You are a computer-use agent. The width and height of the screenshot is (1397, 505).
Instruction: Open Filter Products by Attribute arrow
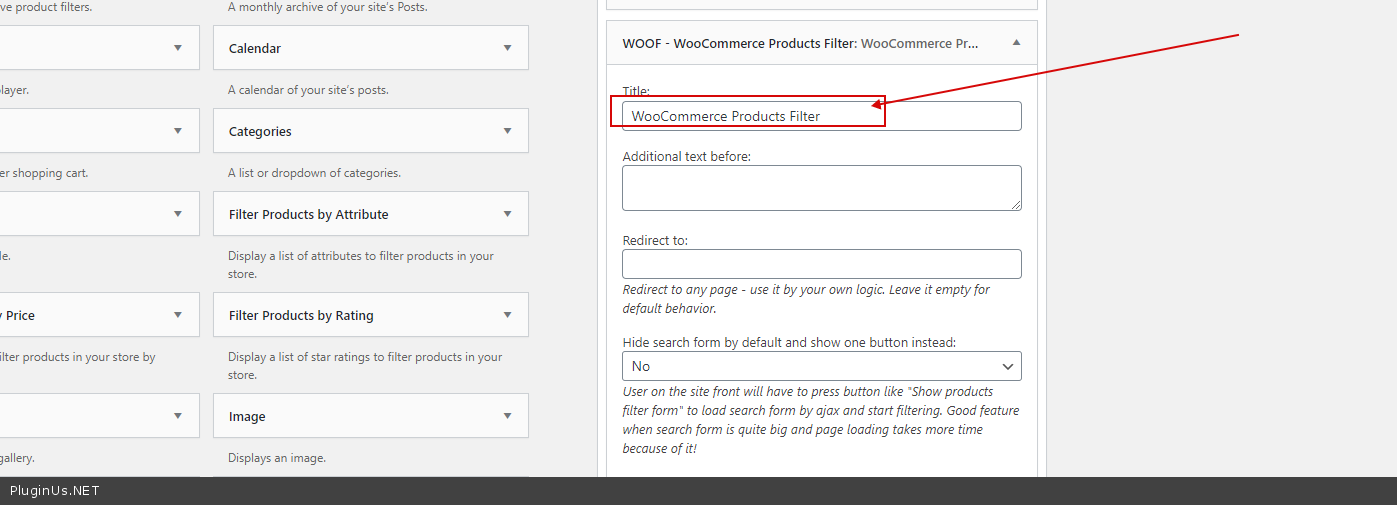[x=507, y=214]
